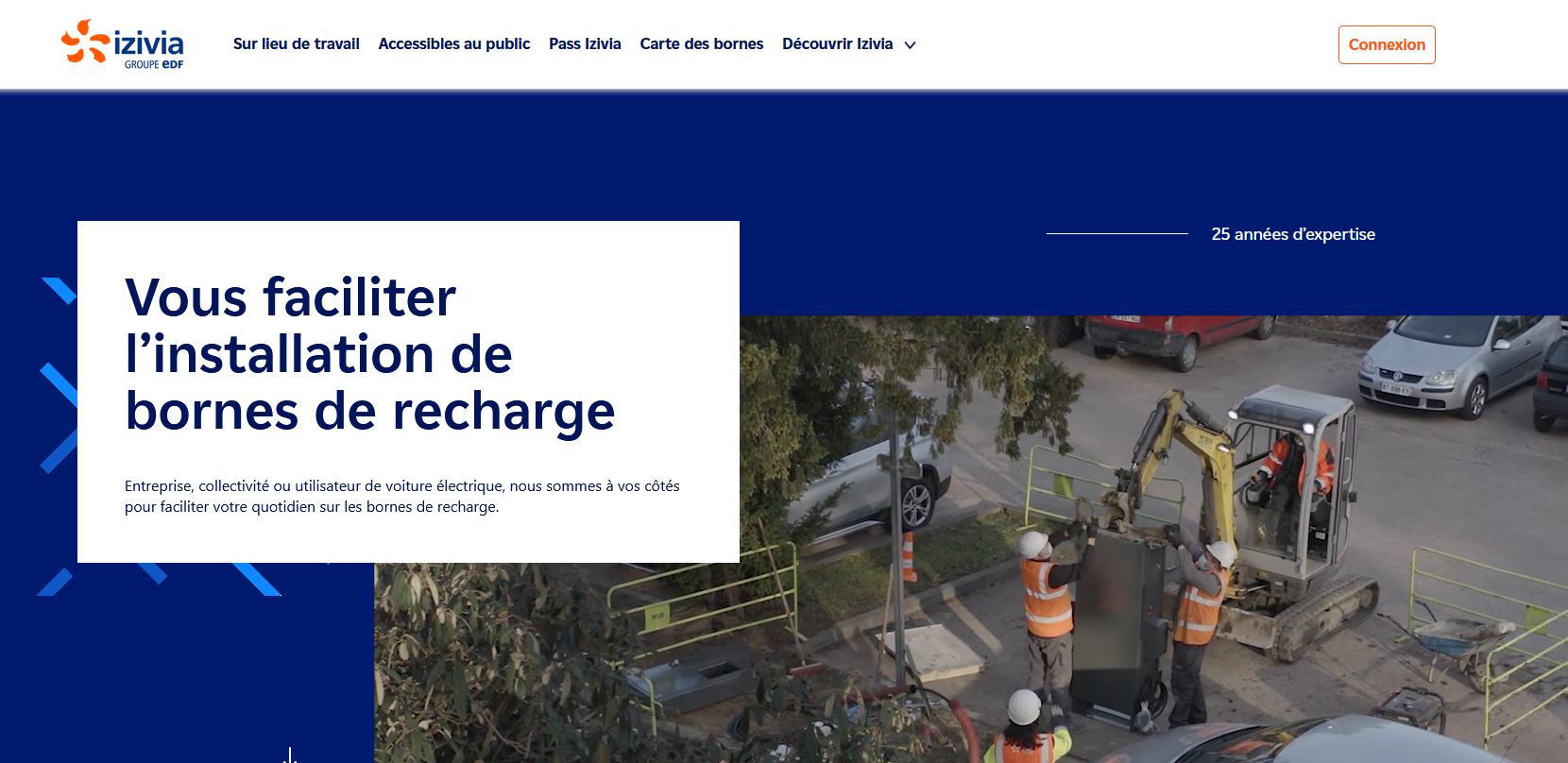Click the '25 années d'expertise' text
The image size is (1568, 763).
point(1292,234)
